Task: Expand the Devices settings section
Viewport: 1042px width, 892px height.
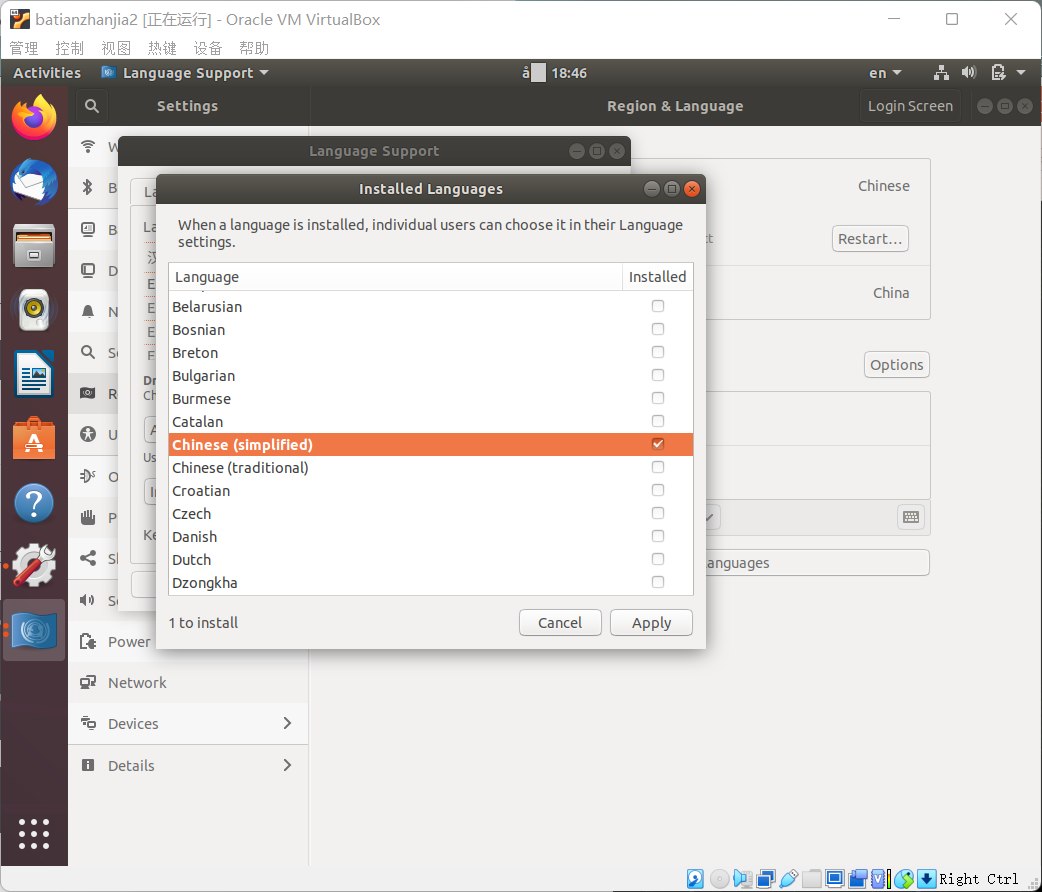Action: coord(188,723)
